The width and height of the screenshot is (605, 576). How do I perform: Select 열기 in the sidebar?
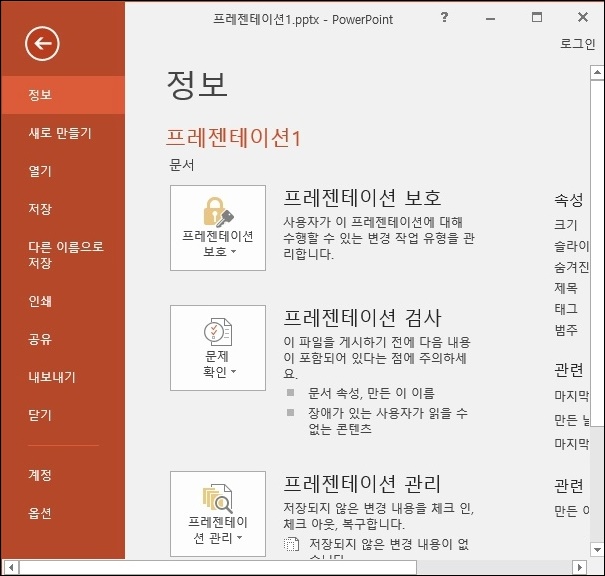(63, 171)
